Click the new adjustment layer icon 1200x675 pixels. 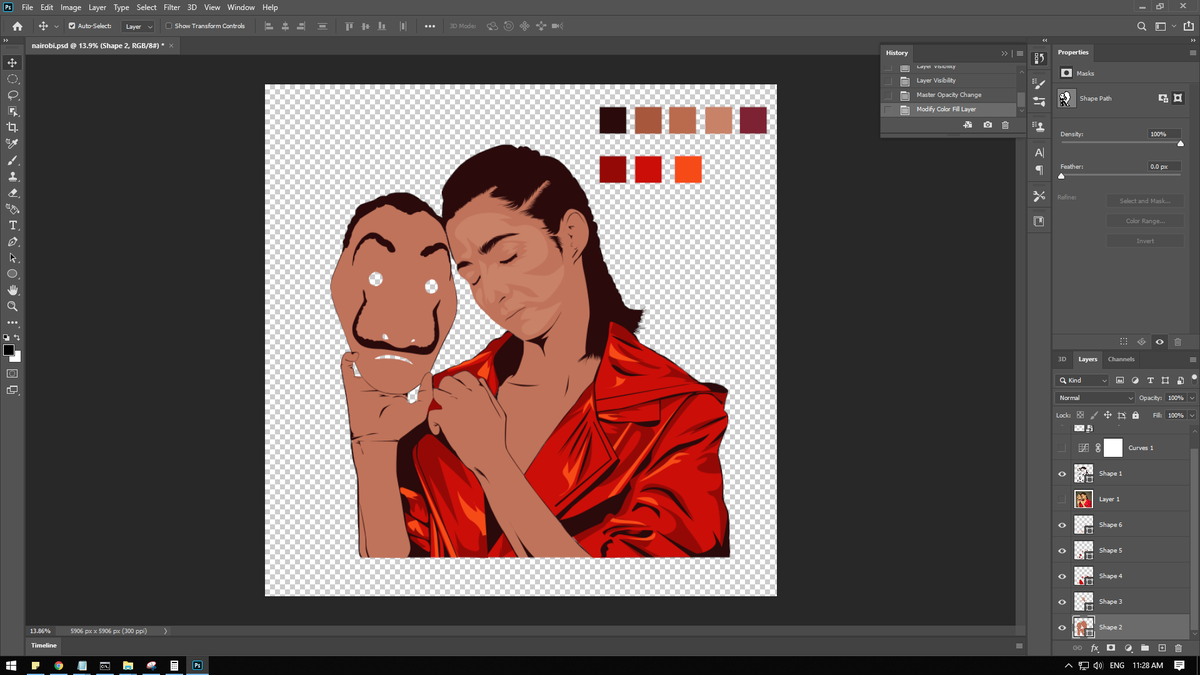[x=1128, y=648]
